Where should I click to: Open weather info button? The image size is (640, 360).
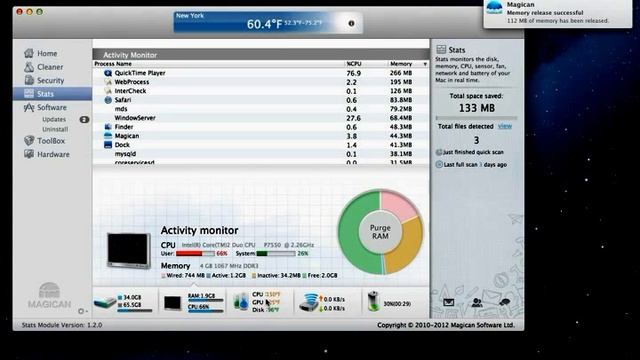click(351, 23)
